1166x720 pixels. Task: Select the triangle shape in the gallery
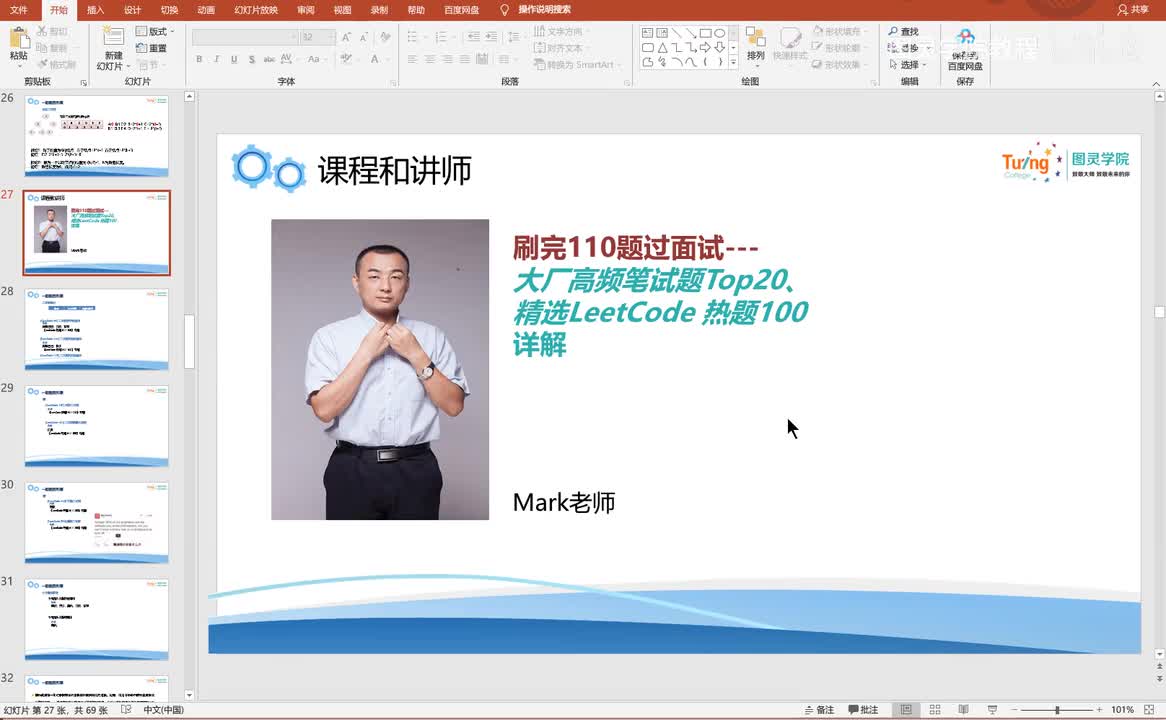(662, 48)
